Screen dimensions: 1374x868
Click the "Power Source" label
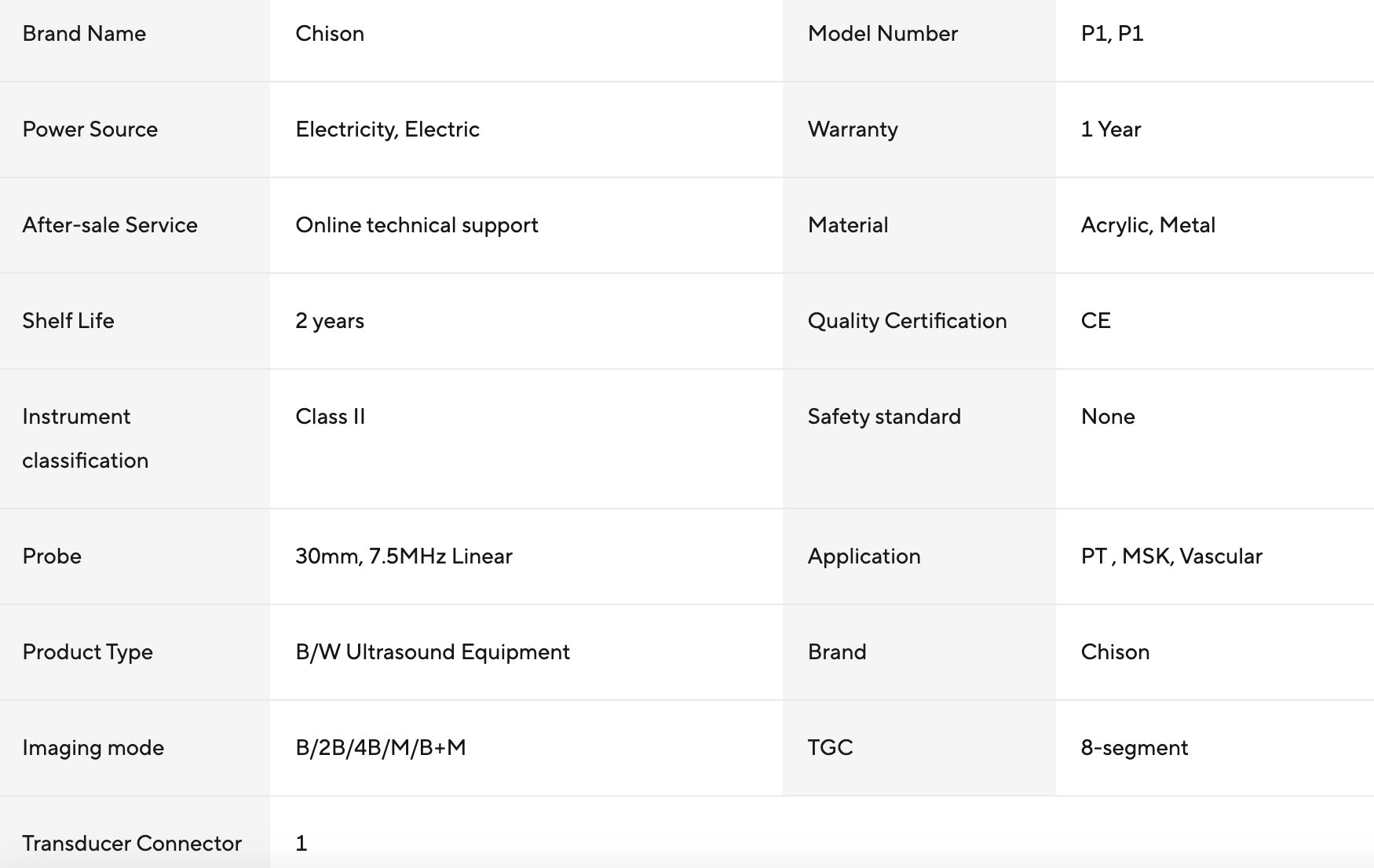coord(90,129)
